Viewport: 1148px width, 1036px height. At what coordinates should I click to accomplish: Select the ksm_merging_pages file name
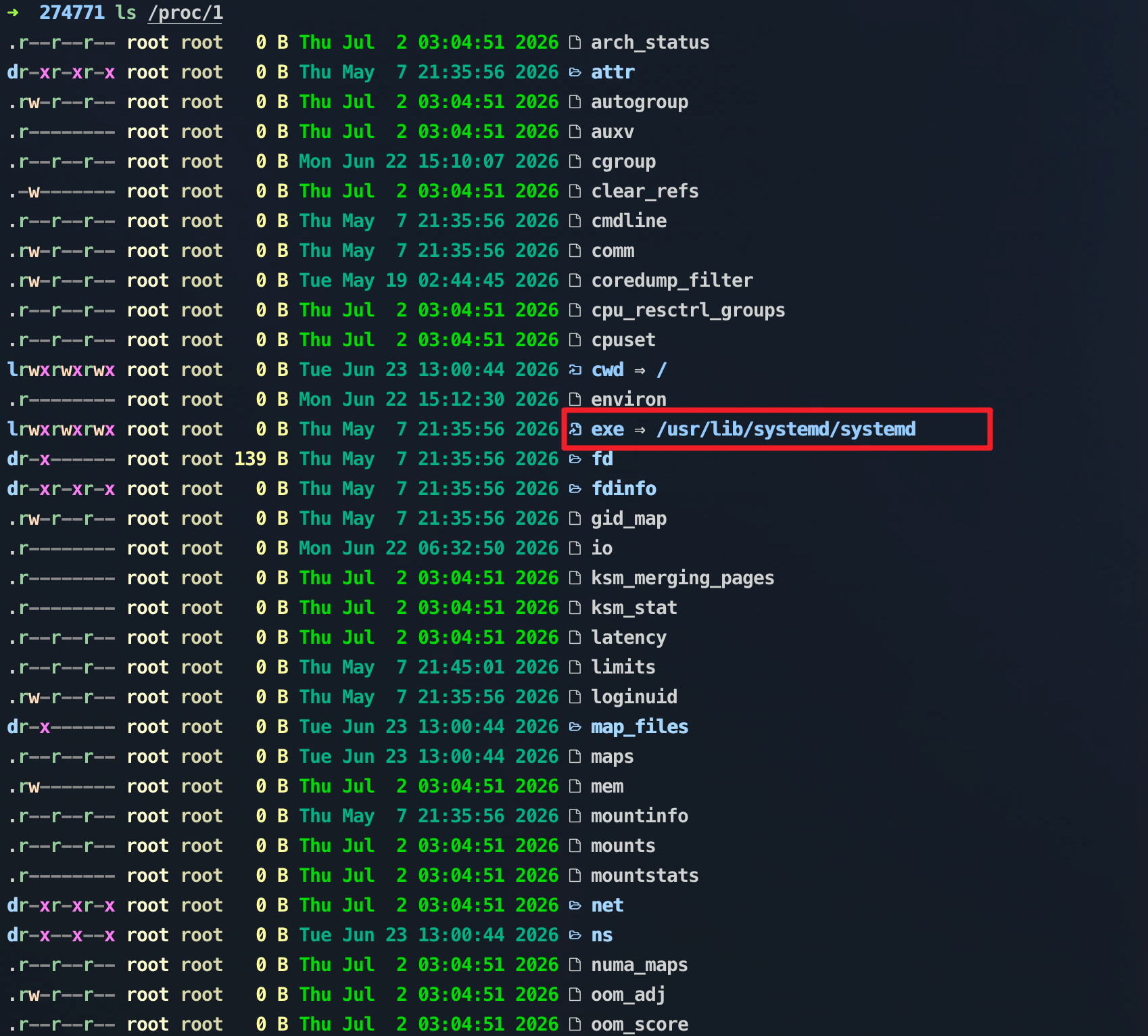pos(683,578)
